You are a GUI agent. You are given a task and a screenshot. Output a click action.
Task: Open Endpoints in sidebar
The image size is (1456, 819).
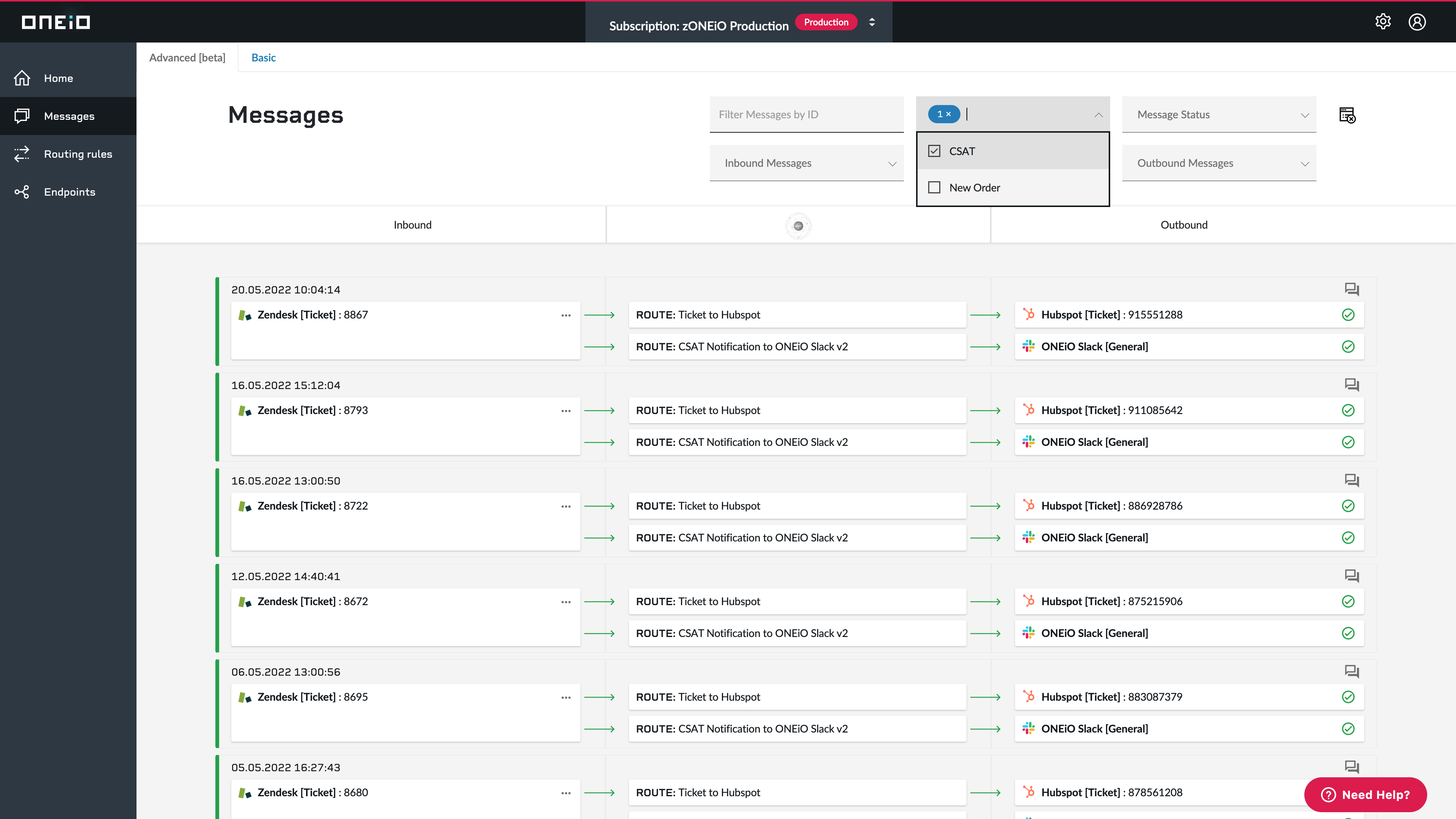(x=68, y=191)
